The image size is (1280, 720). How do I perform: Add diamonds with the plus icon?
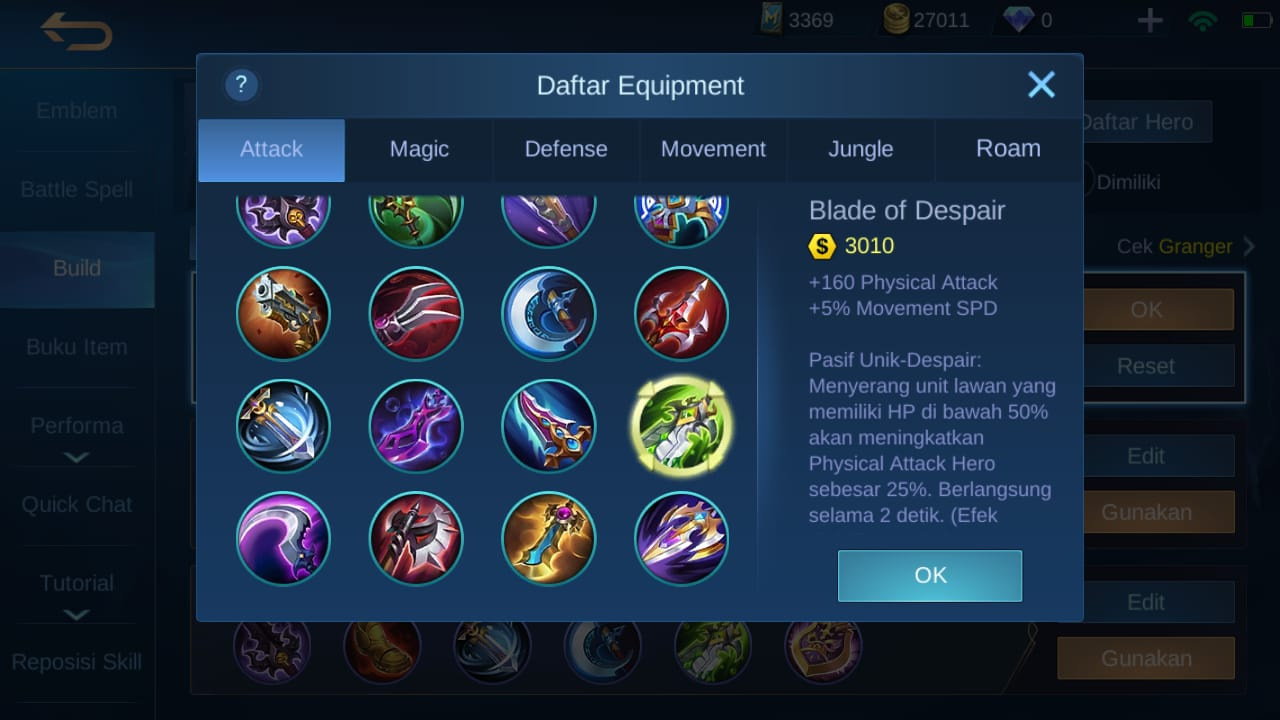pyautogui.click(x=1150, y=20)
